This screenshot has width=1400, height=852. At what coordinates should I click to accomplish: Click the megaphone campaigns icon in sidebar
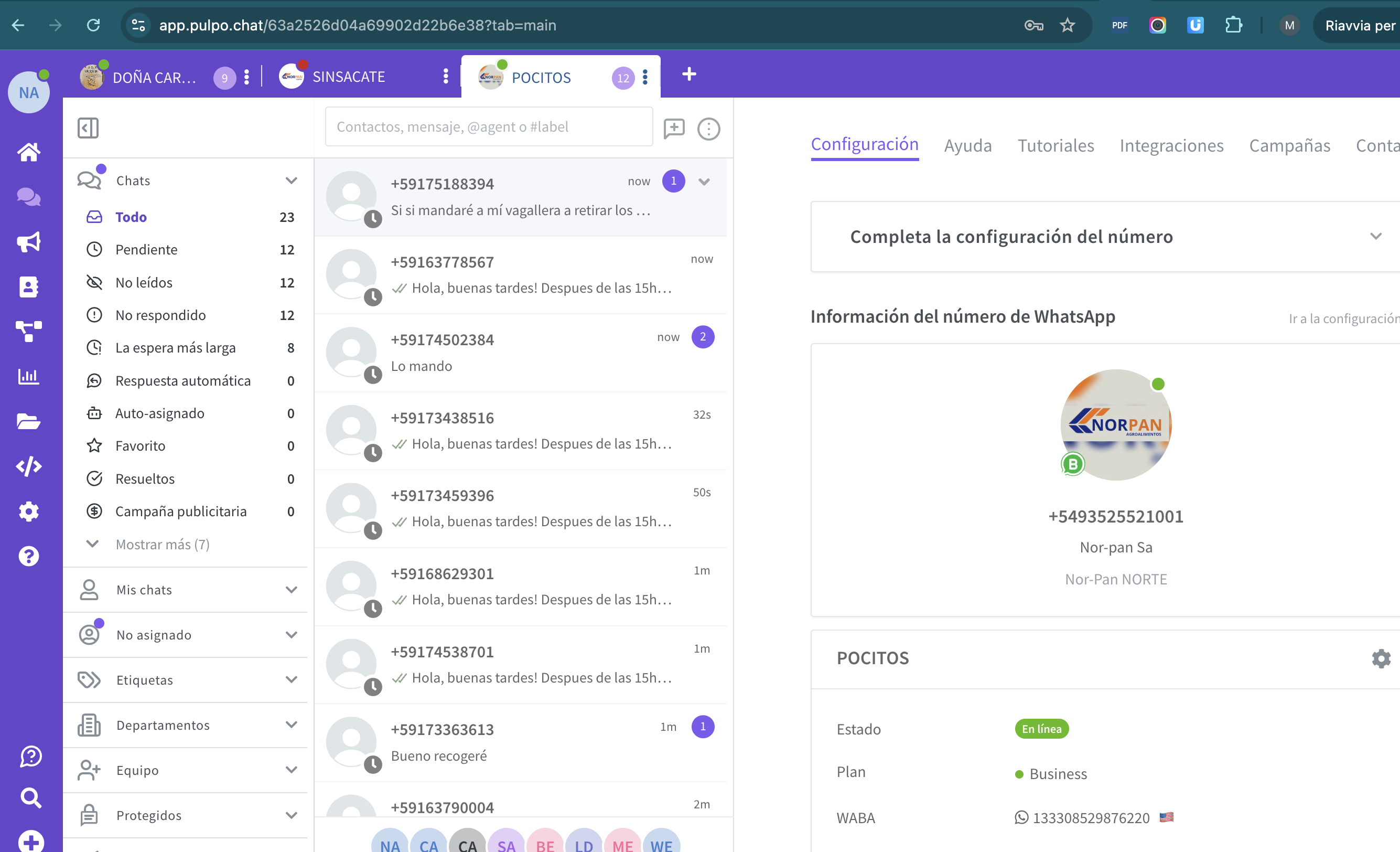28,242
